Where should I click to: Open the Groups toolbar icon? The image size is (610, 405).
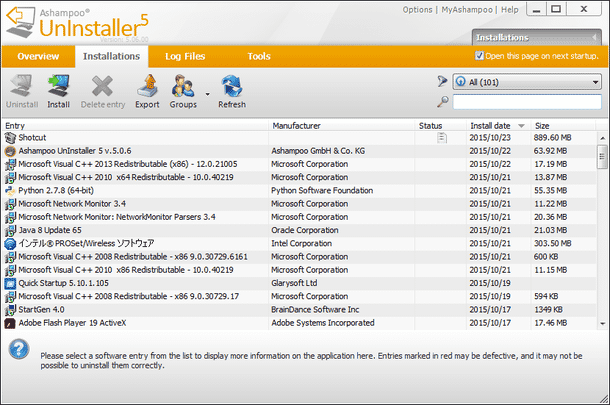pyautogui.click(x=183, y=86)
